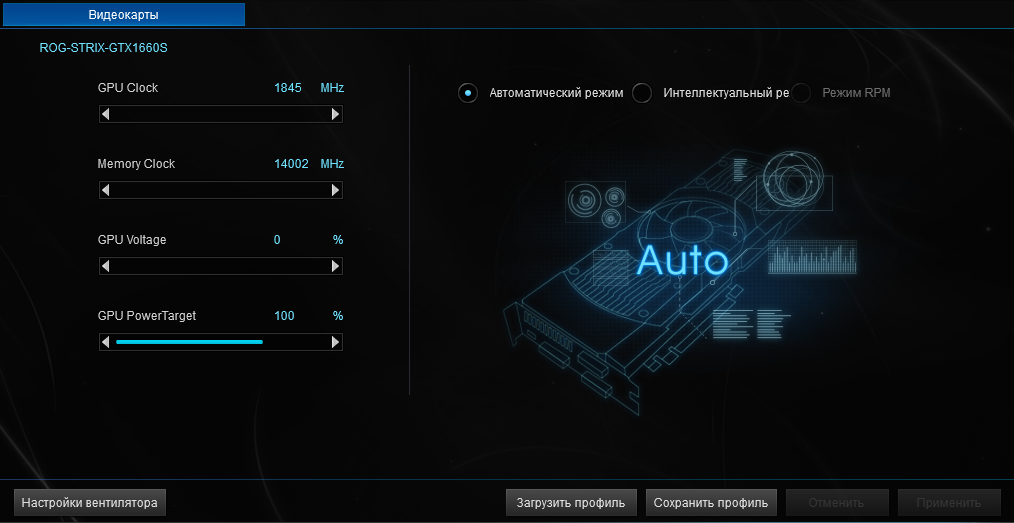Click the Memory Clock value 14002

291,164
